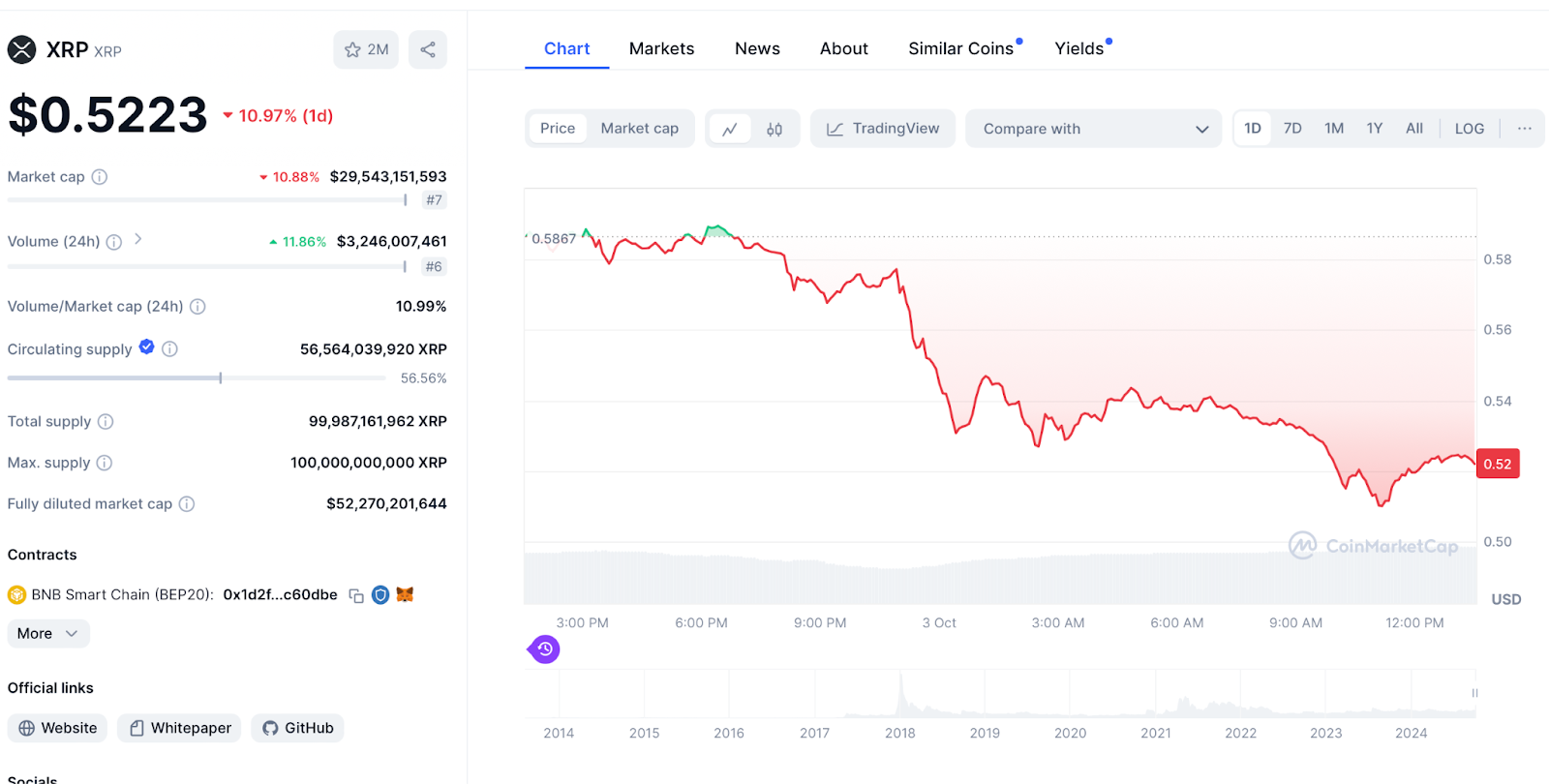The width and height of the screenshot is (1549, 784).
Task: Show Volume (24h) info icon
Action: (x=114, y=242)
